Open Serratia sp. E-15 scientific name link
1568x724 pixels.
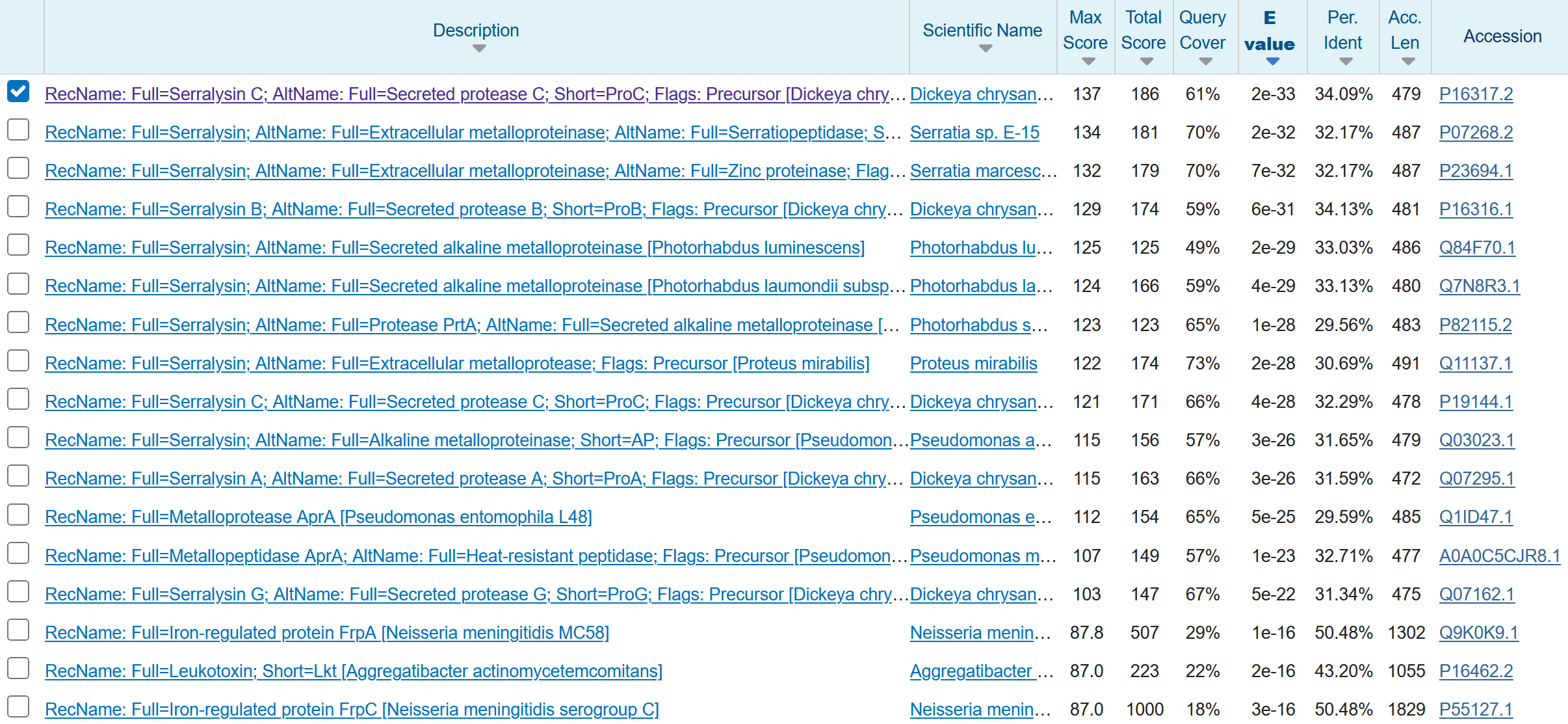point(974,133)
